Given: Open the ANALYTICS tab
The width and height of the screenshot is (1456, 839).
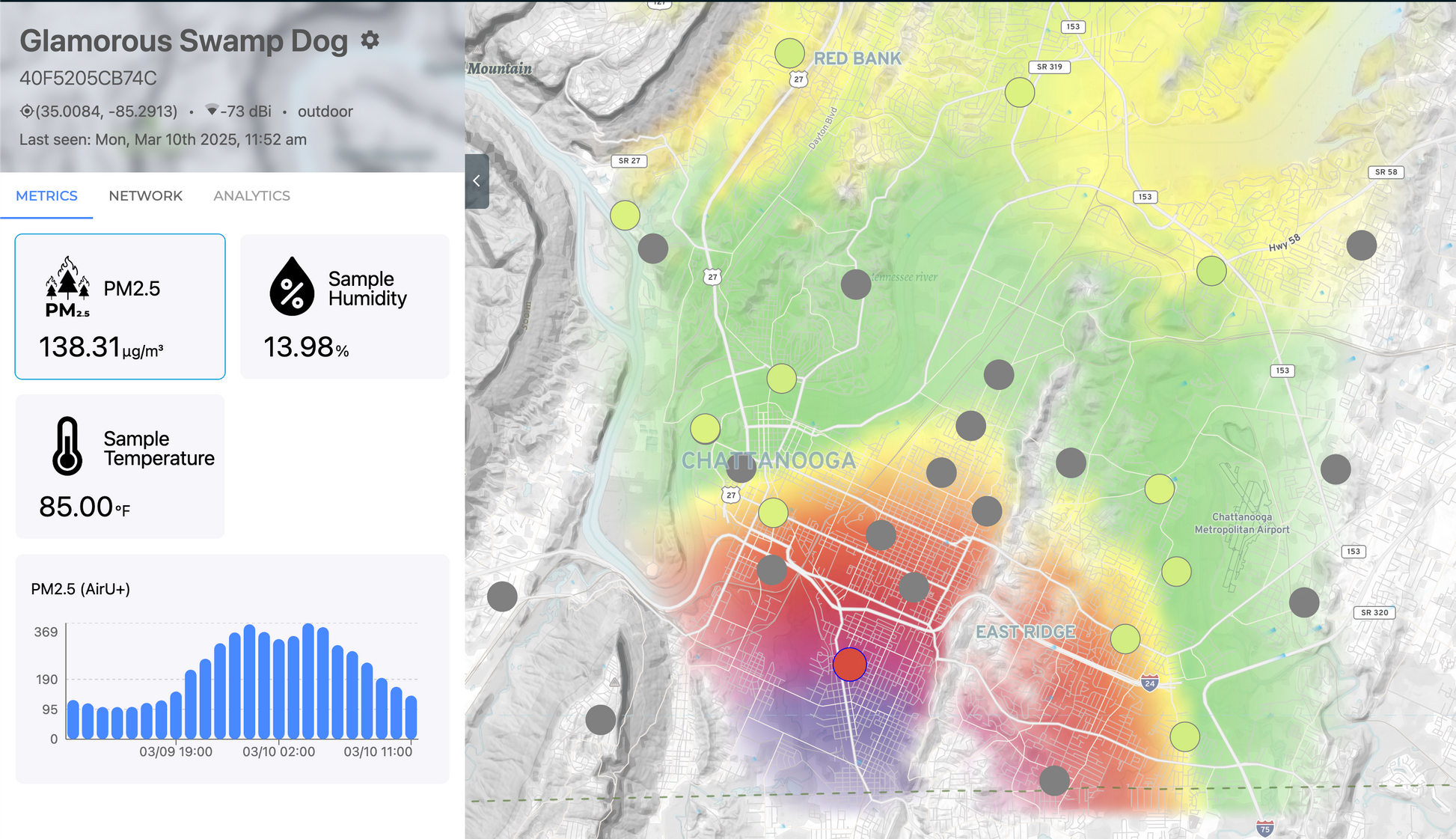Looking at the screenshot, I should tap(251, 195).
